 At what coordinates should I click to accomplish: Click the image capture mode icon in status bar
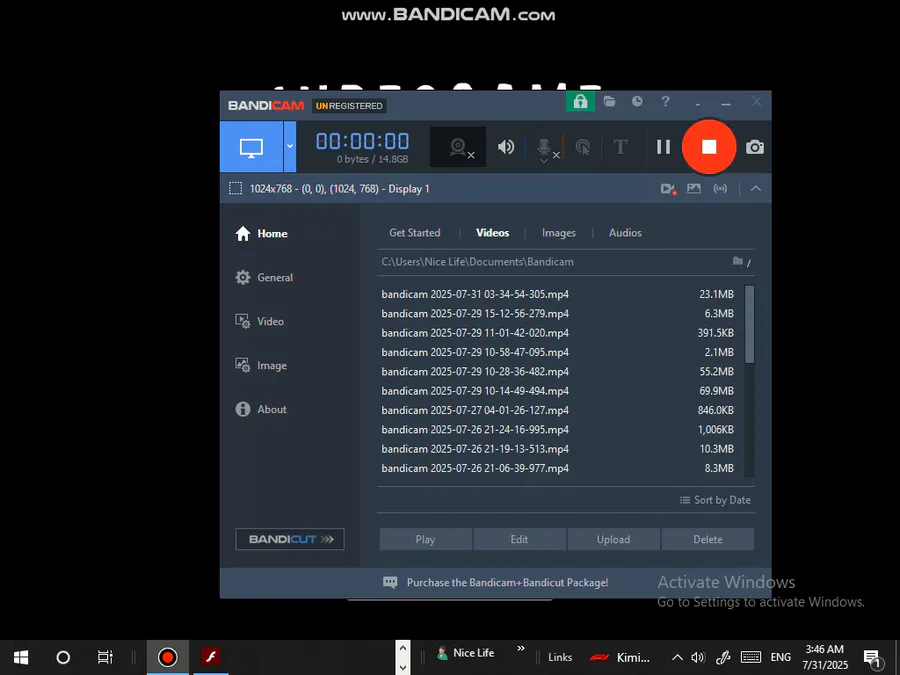pos(694,189)
